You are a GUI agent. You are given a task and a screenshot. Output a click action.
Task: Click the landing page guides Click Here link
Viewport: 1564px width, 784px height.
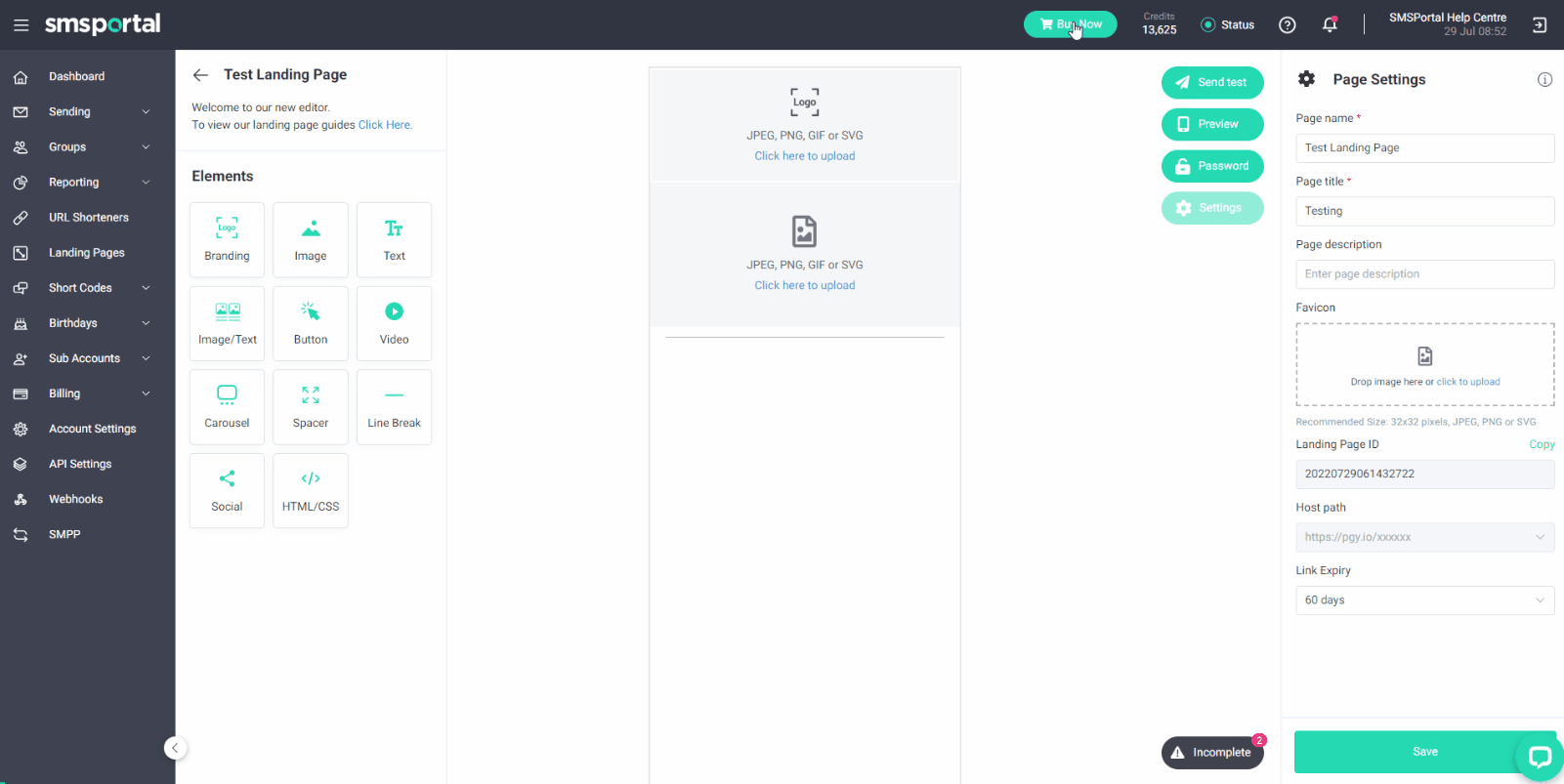[x=385, y=125]
